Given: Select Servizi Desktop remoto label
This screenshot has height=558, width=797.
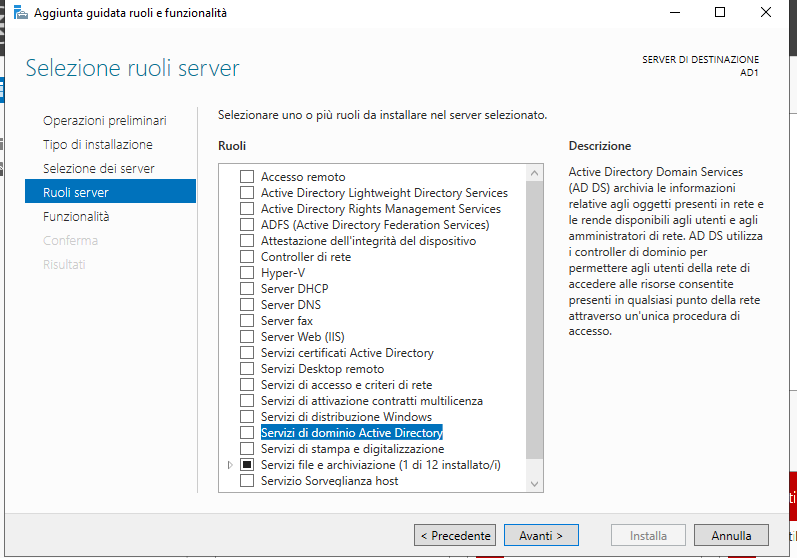Looking at the screenshot, I should pyautogui.click(x=322, y=368).
